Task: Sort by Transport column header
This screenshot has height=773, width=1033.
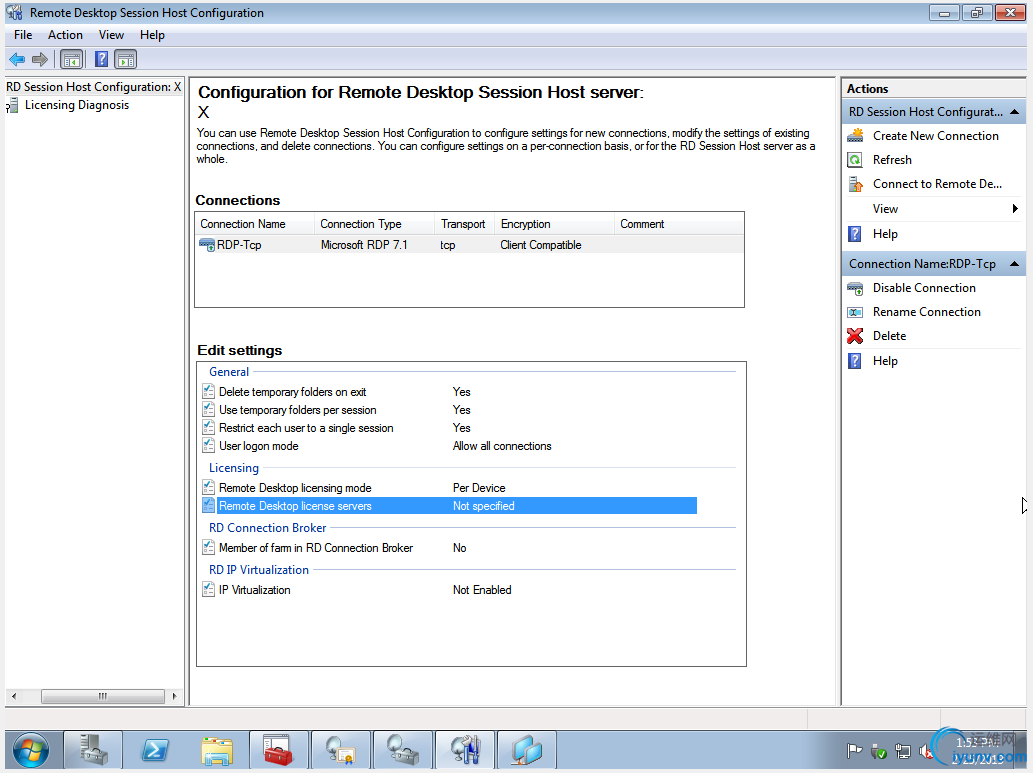Action: pos(464,224)
